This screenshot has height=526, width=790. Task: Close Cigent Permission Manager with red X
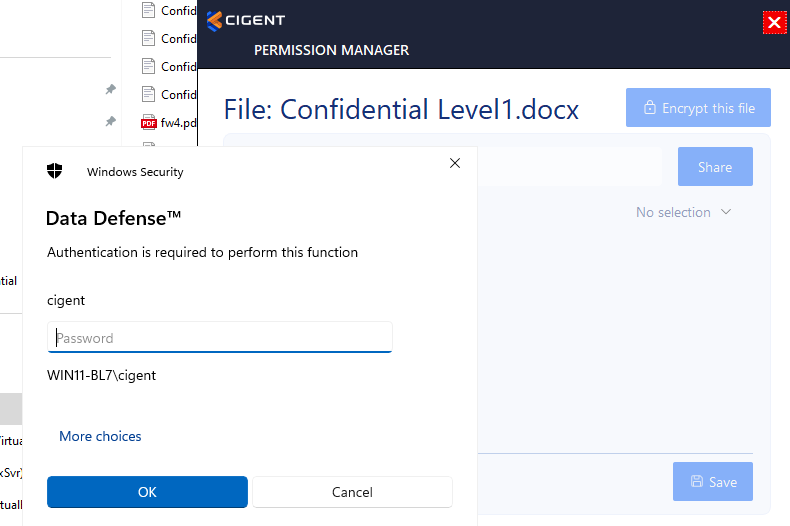pyautogui.click(x=774, y=23)
